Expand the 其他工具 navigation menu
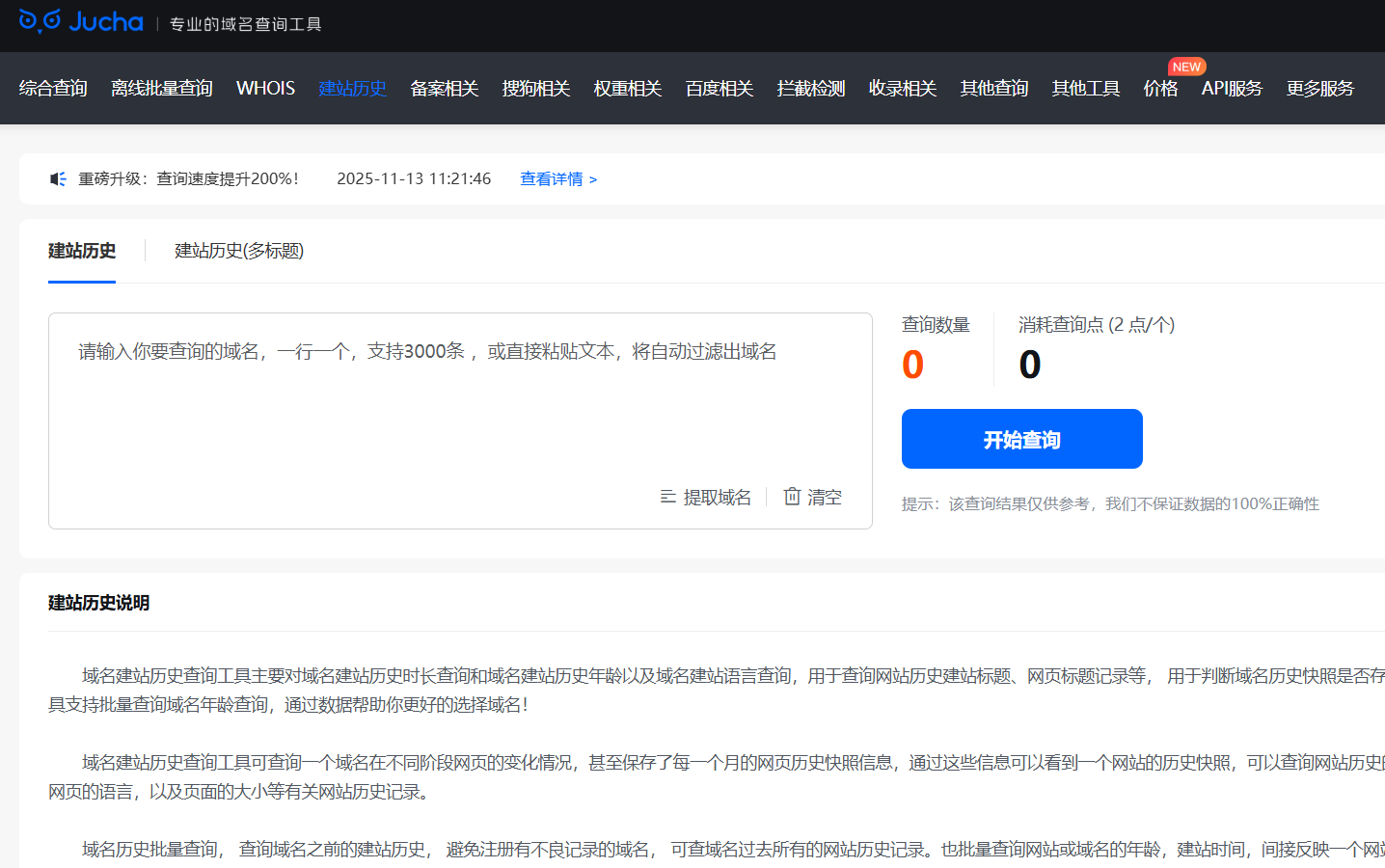Screen dimensions: 1385x868 pyautogui.click(x=1085, y=89)
